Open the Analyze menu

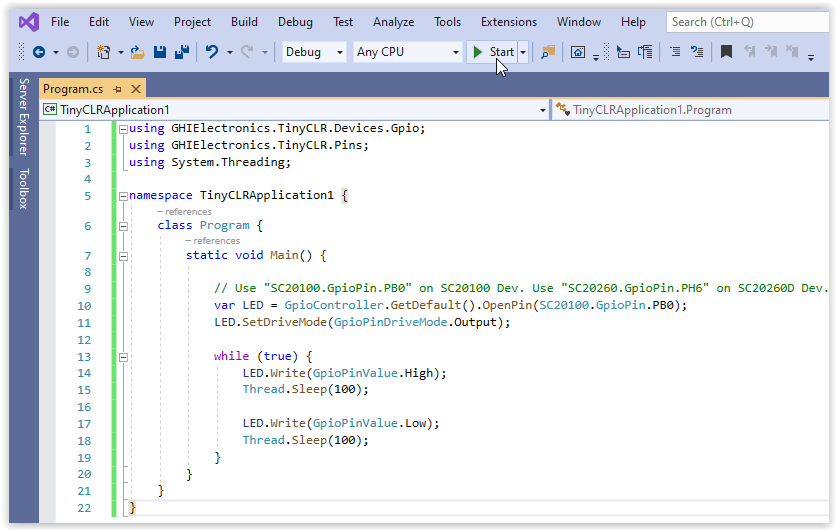(393, 22)
